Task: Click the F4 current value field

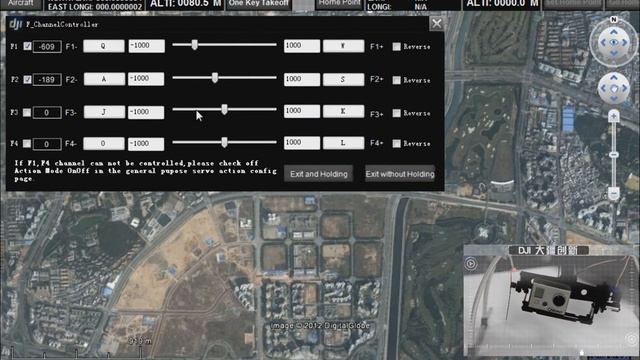Action: point(47,144)
